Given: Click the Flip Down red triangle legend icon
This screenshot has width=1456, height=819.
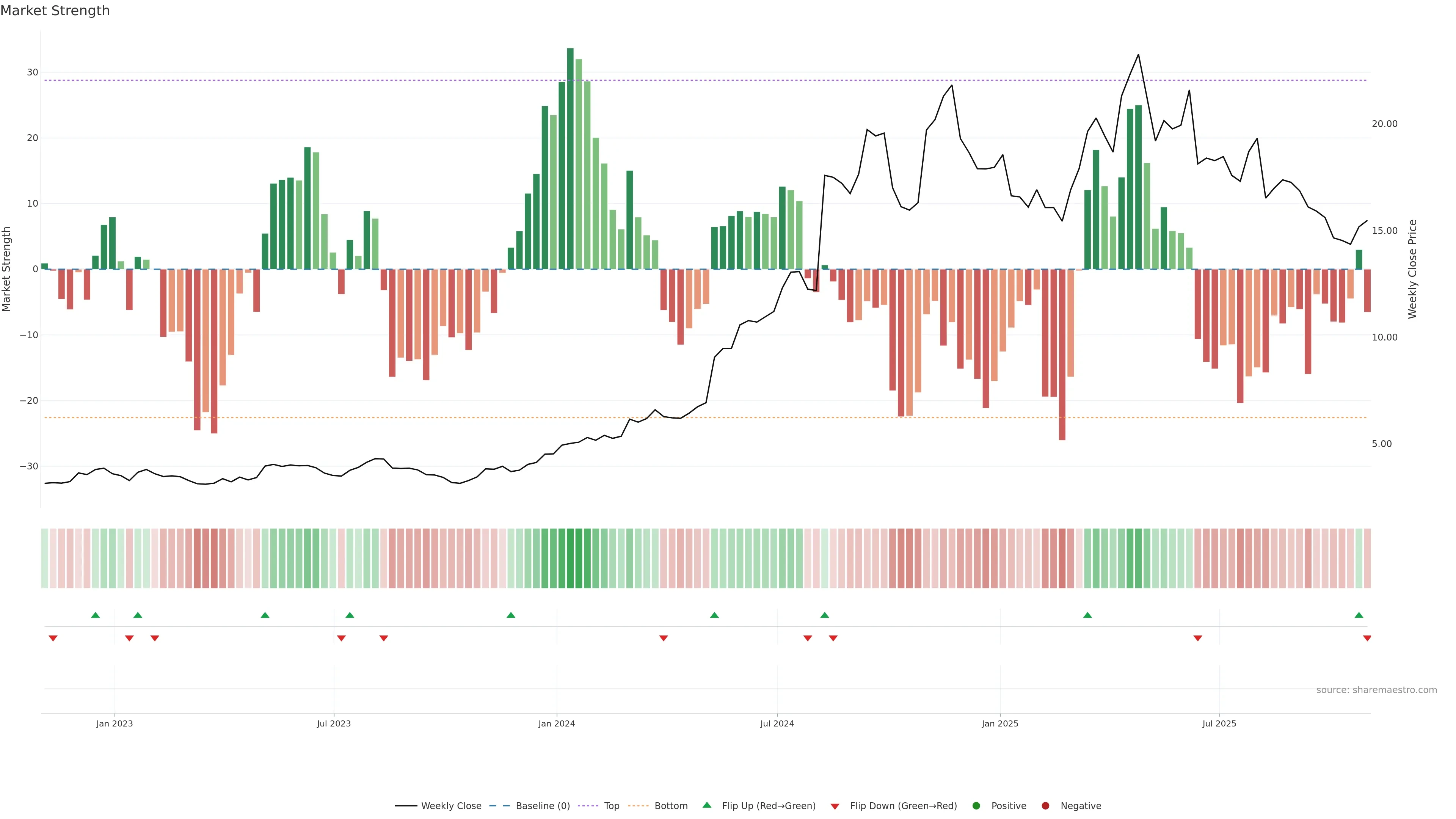Looking at the screenshot, I should (x=835, y=806).
